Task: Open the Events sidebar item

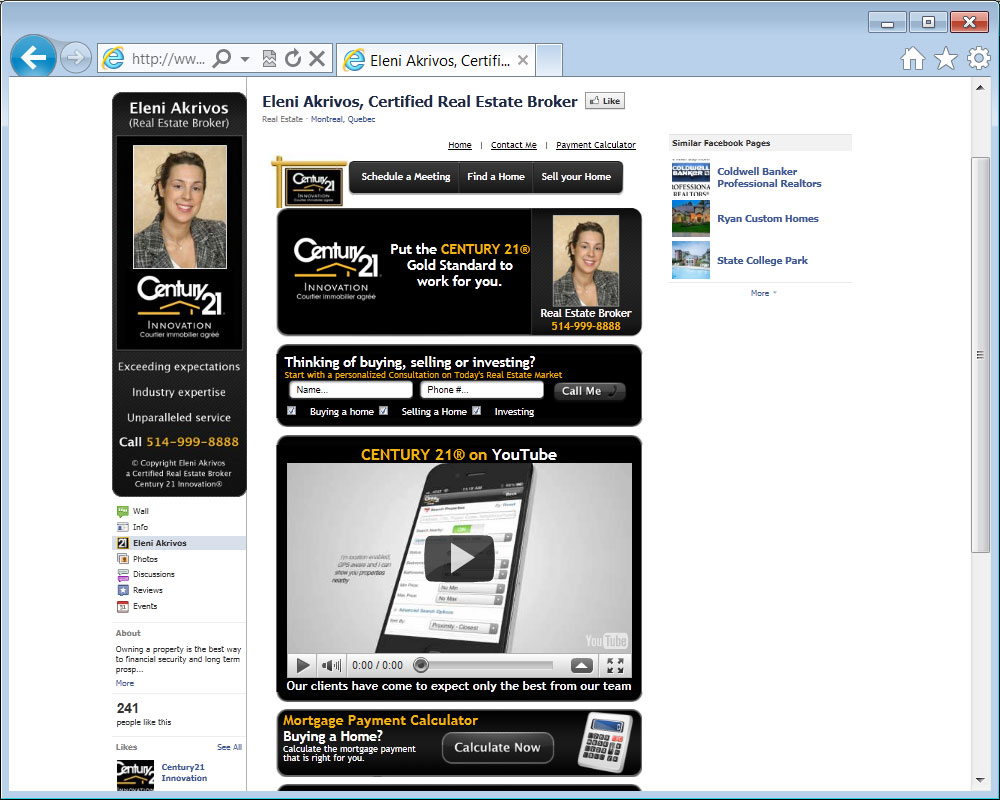Action: 145,606
